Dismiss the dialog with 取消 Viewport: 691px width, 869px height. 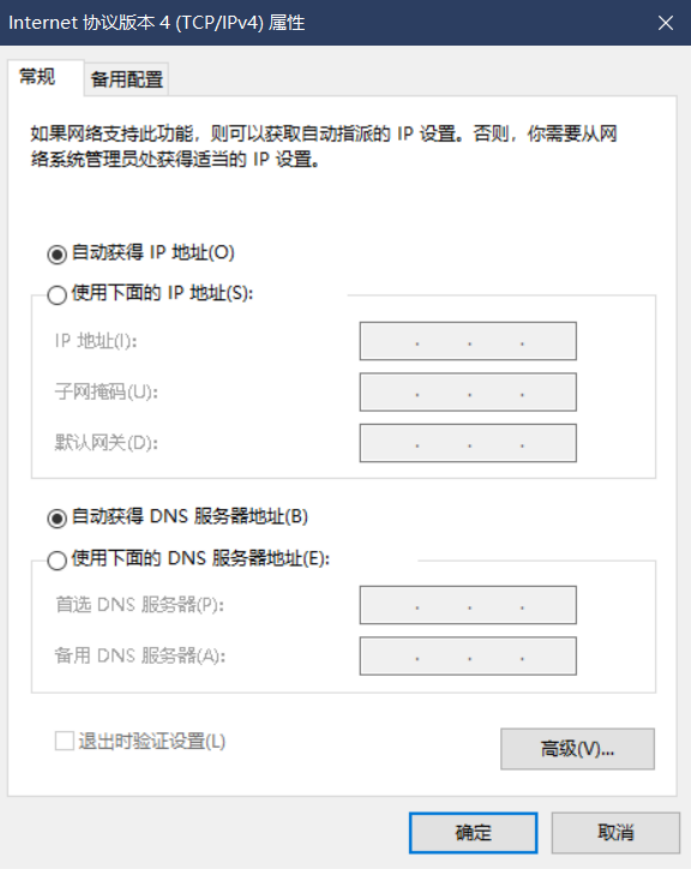click(613, 832)
